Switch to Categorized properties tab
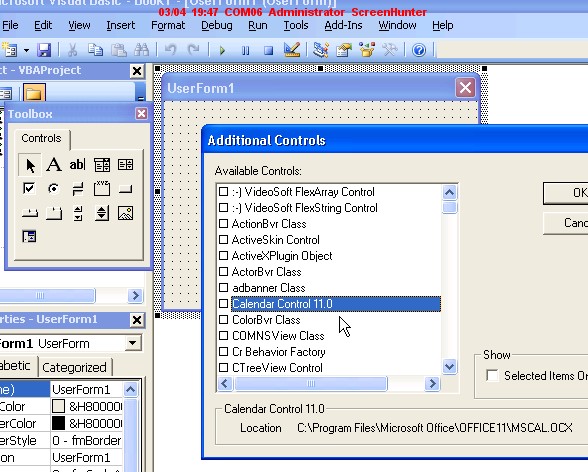 [x=74, y=367]
